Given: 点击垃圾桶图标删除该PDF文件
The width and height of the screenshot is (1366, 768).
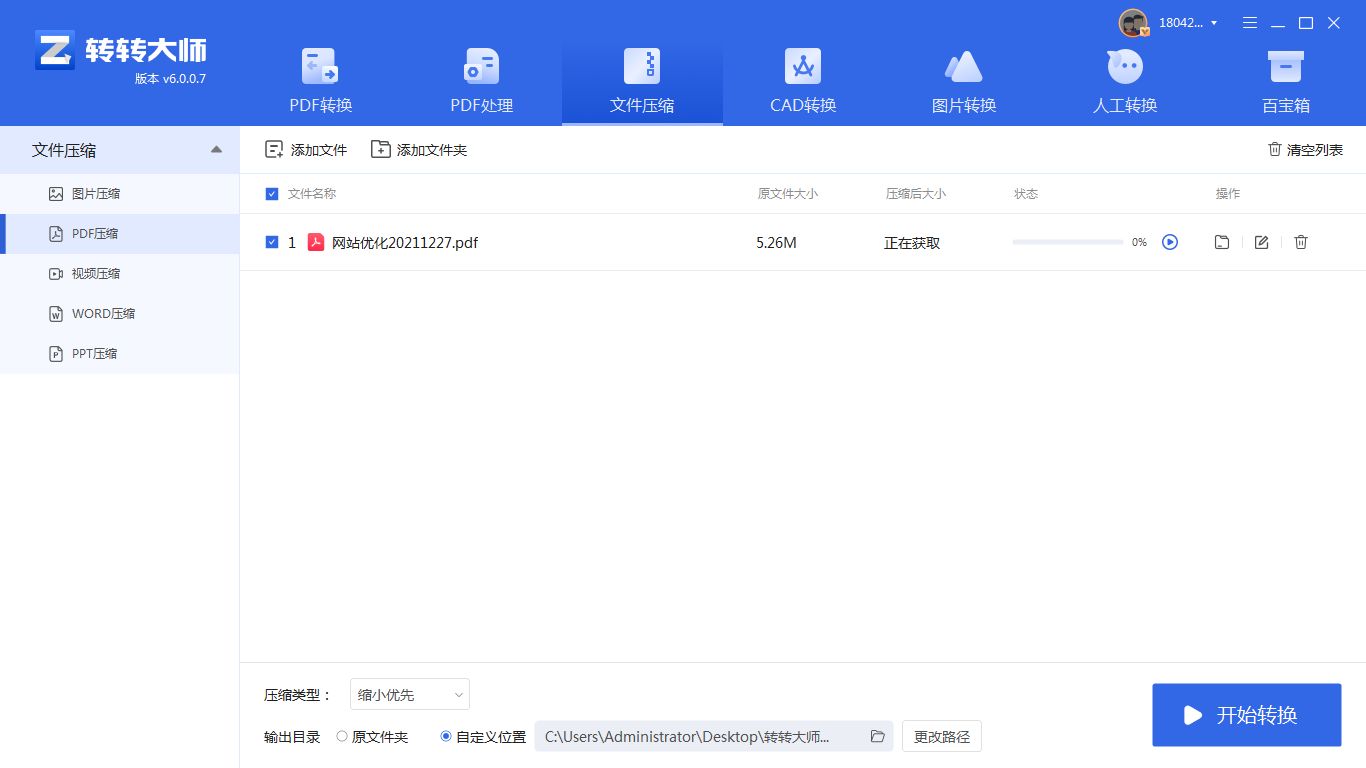Looking at the screenshot, I should point(1301,242).
